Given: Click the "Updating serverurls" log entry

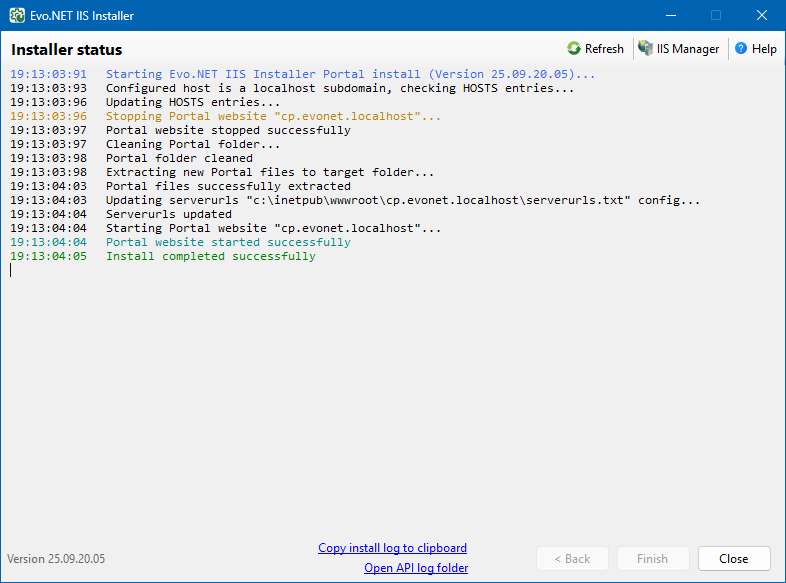Looking at the screenshot, I should 402,201.
